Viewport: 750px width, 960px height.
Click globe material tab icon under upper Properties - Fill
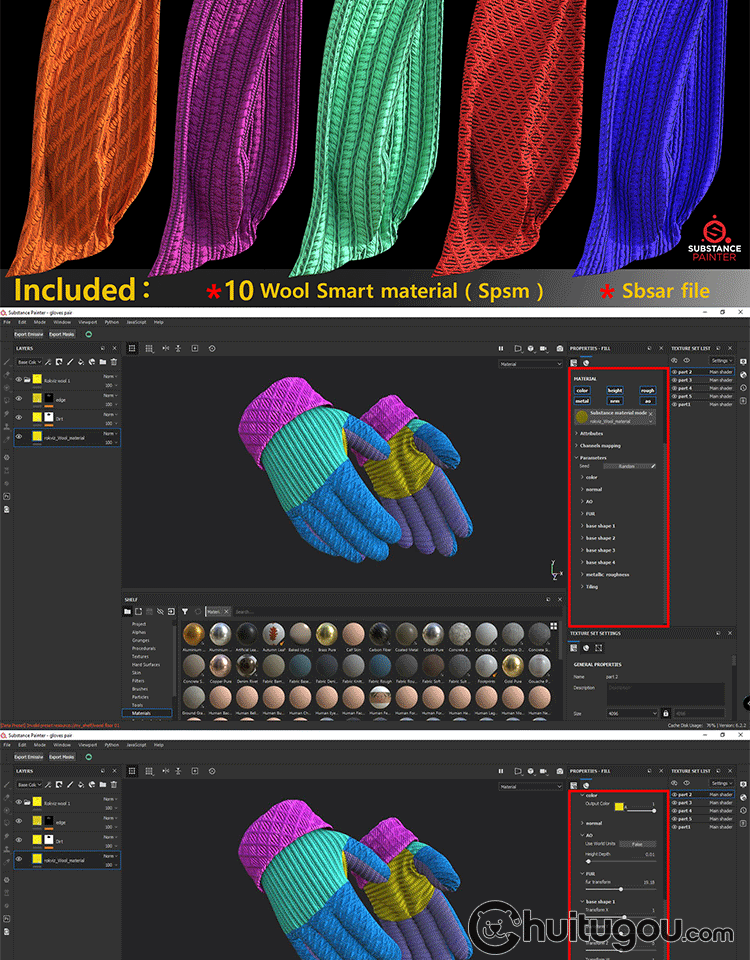point(586,362)
